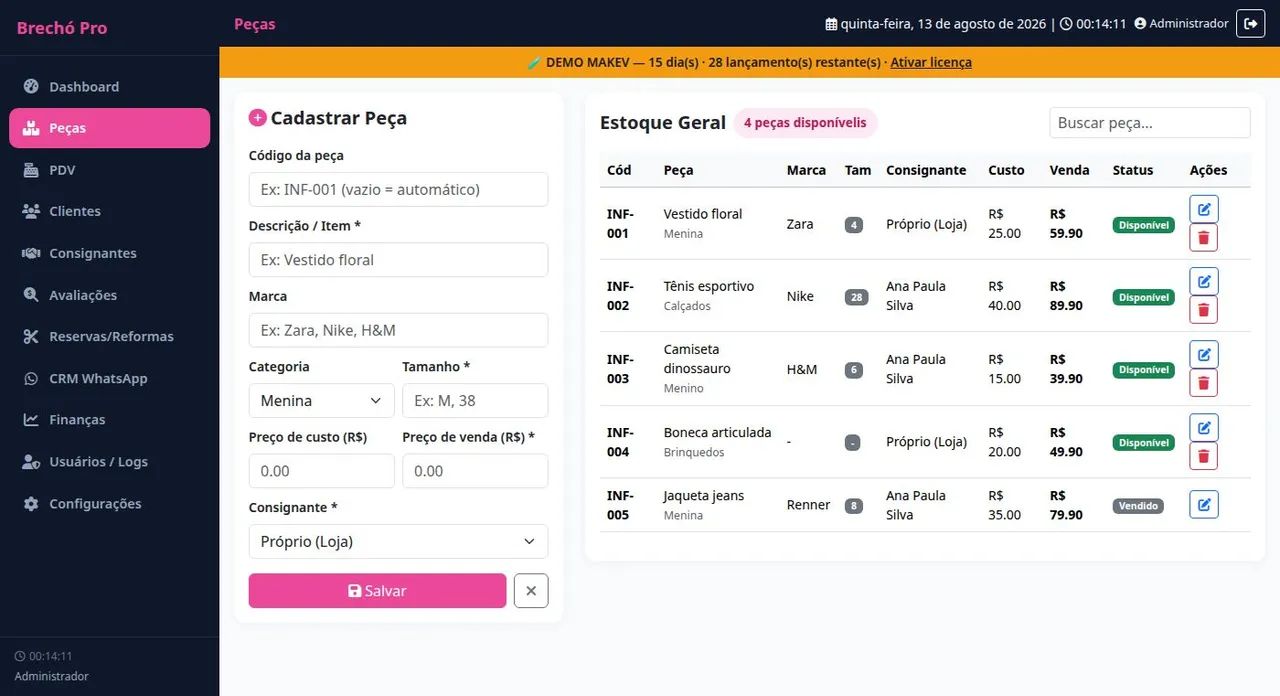The height and width of the screenshot is (696, 1280).
Task: Click the Vendido status badge for INF-005
Action: (x=1138, y=506)
